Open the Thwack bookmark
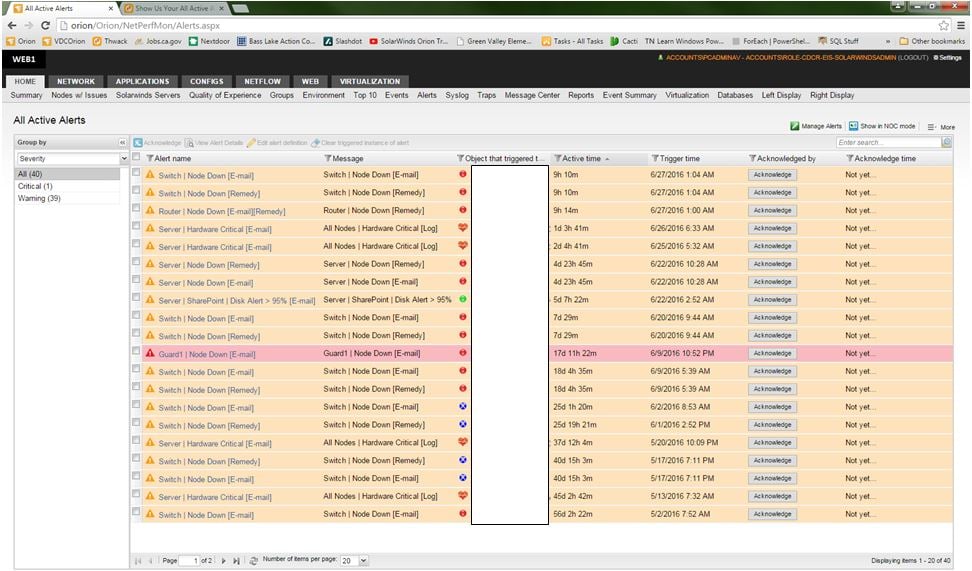The height and width of the screenshot is (571, 972). tap(110, 42)
